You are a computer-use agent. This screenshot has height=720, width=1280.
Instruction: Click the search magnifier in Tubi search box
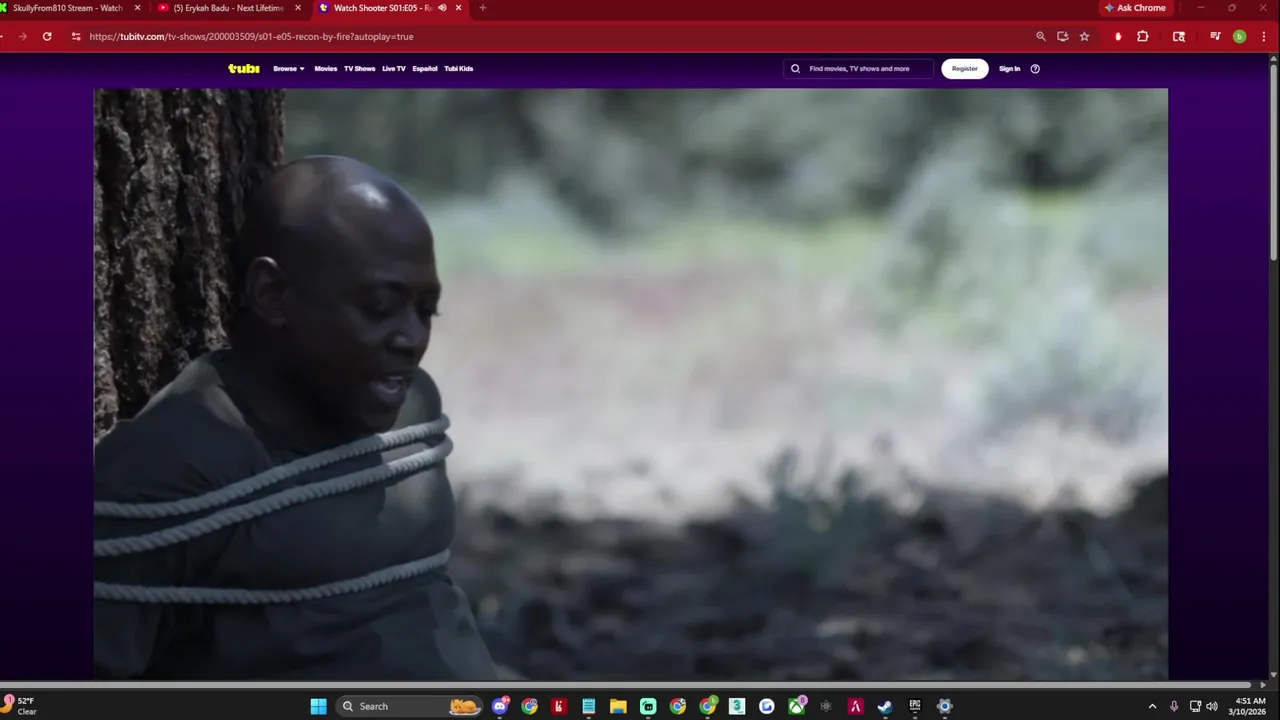pos(796,69)
